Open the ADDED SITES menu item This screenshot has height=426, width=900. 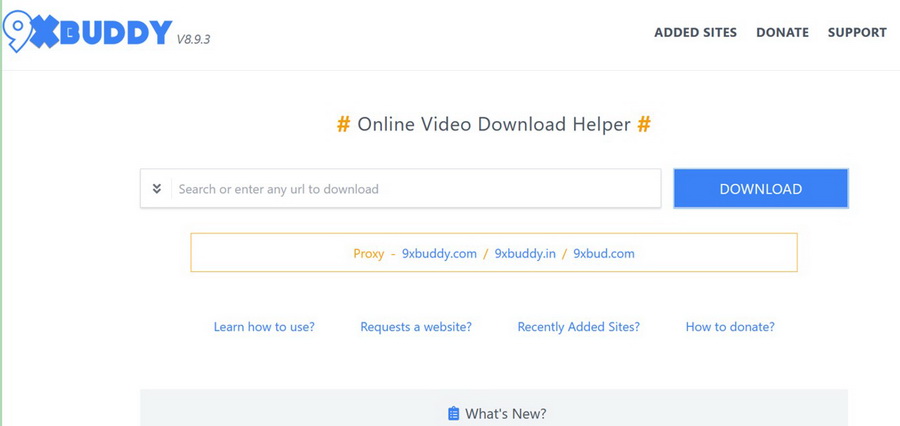pos(695,32)
